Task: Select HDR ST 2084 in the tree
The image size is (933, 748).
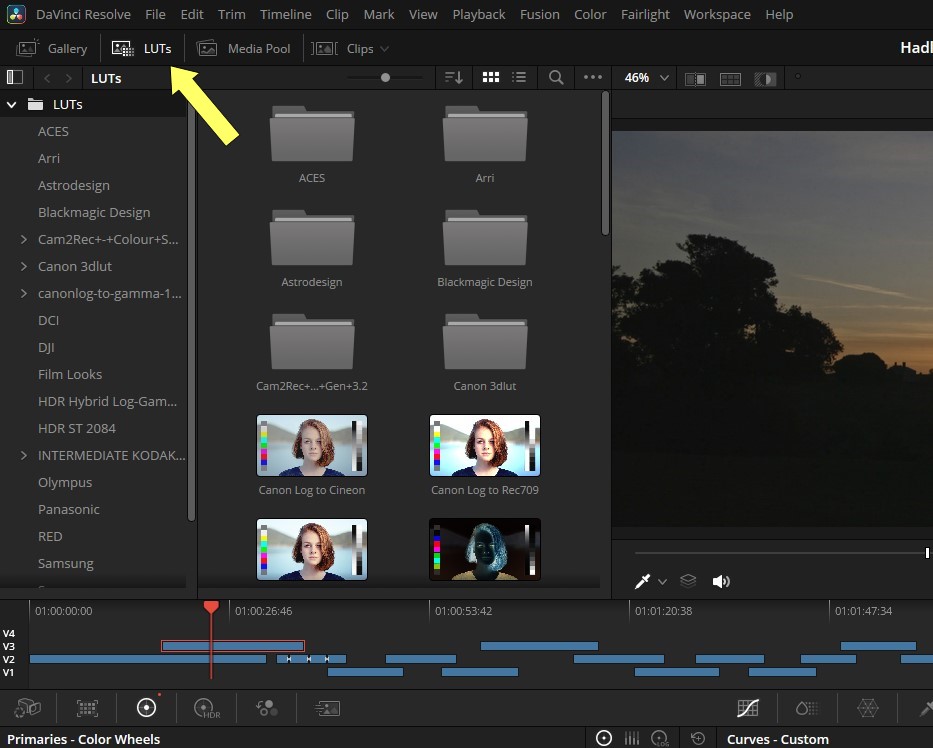Action: coord(77,428)
